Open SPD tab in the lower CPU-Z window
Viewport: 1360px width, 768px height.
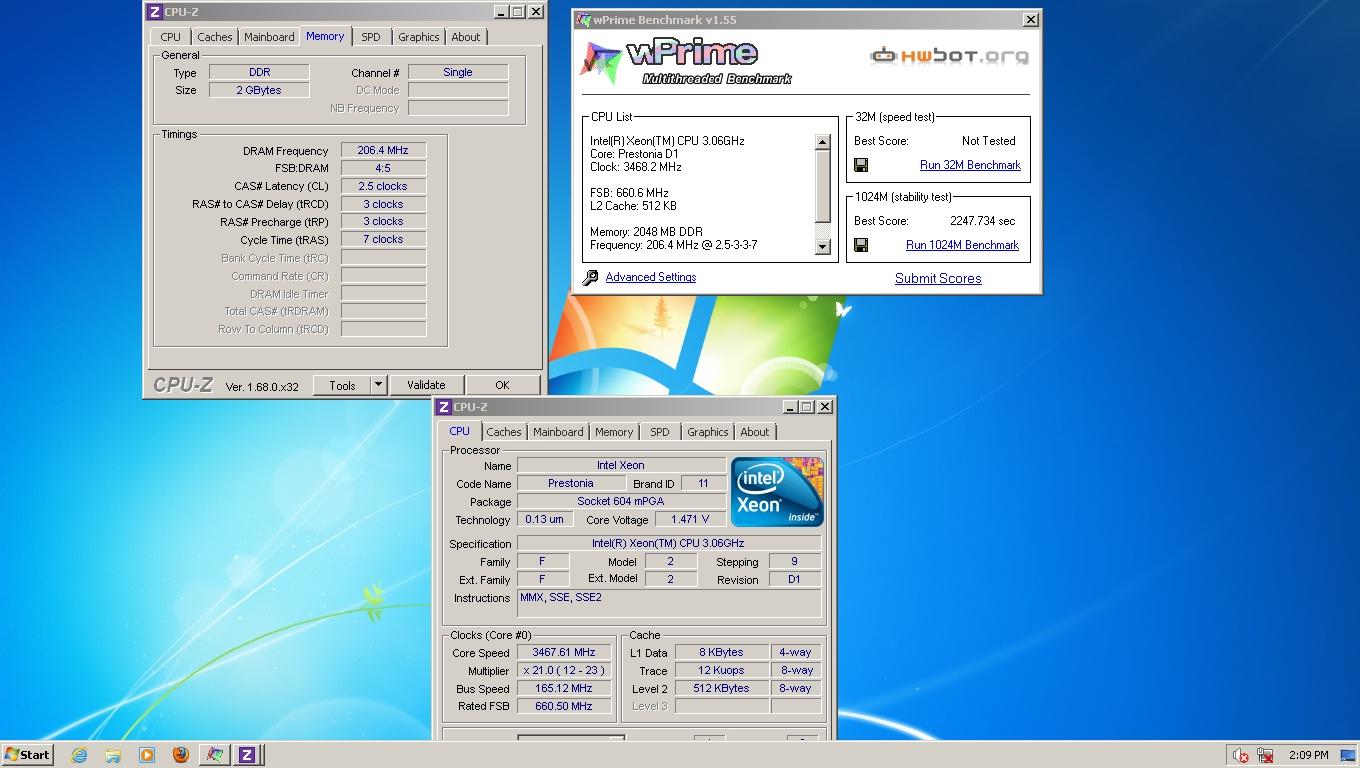pyautogui.click(x=660, y=432)
